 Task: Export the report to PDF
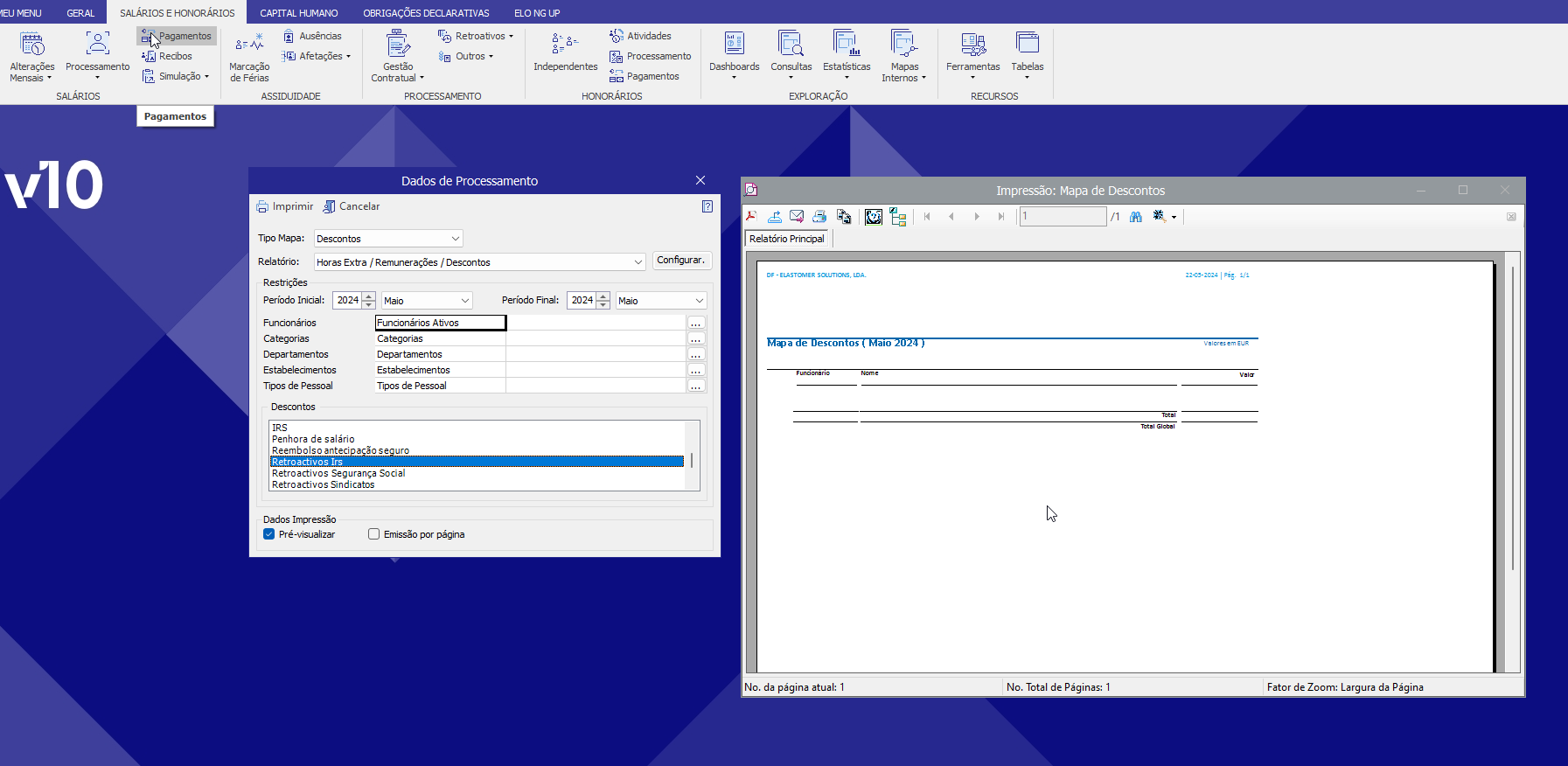coord(751,217)
